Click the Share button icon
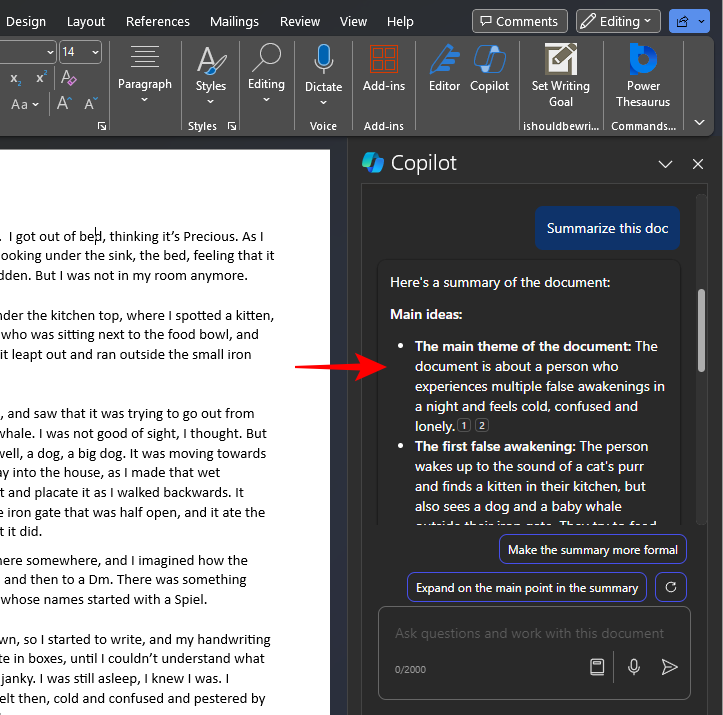 682,21
